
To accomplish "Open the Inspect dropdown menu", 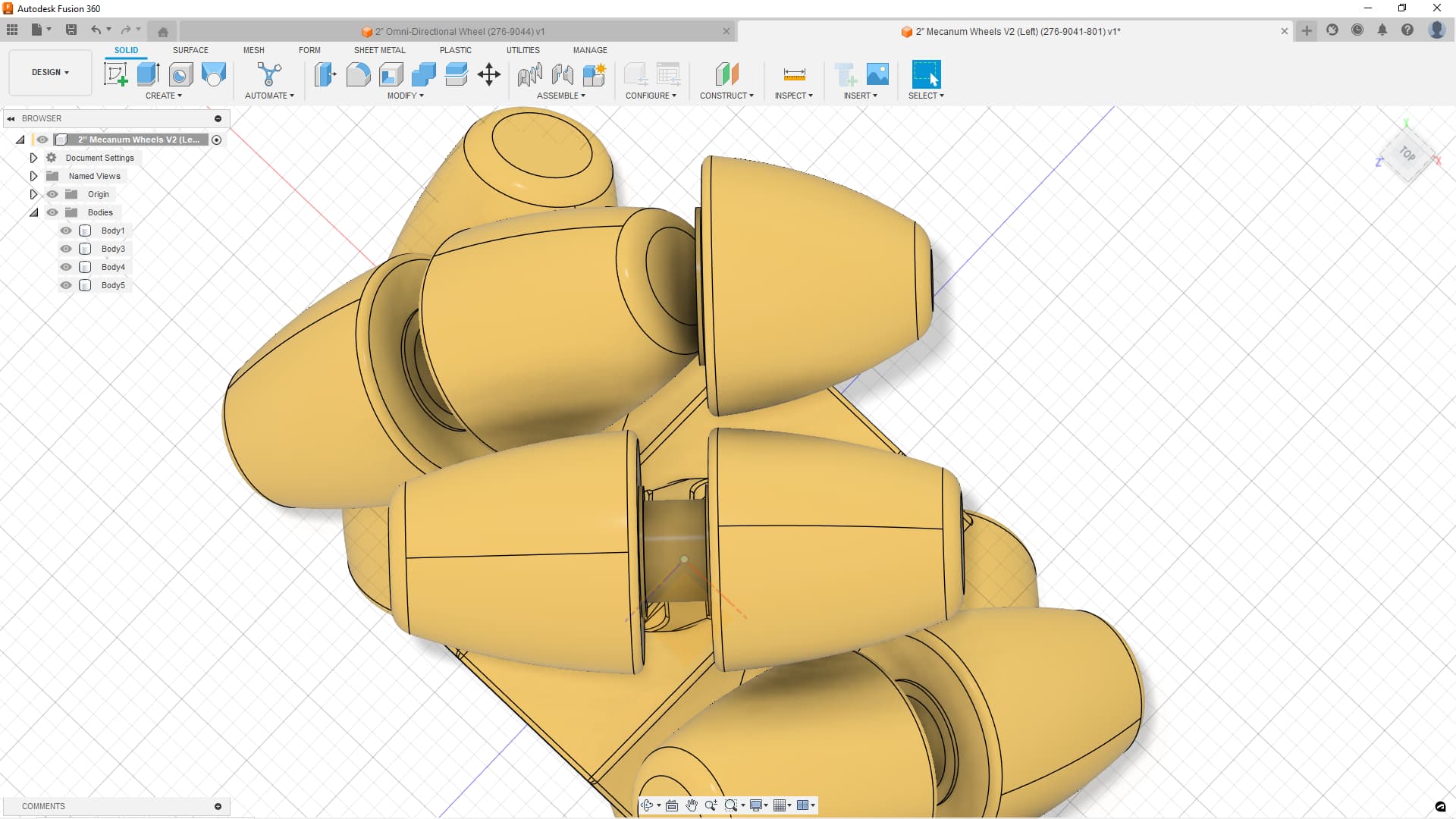I will [794, 96].
